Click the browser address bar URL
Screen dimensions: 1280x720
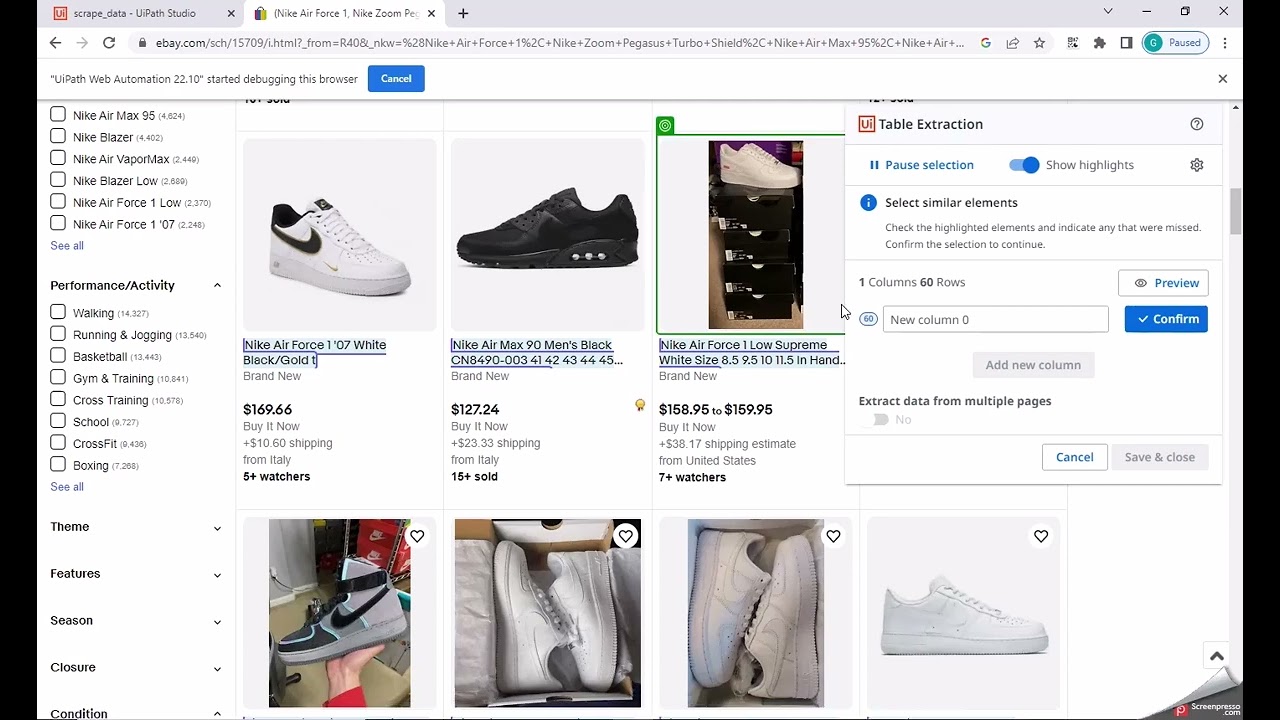pyautogui.click(x=560, y=43)
